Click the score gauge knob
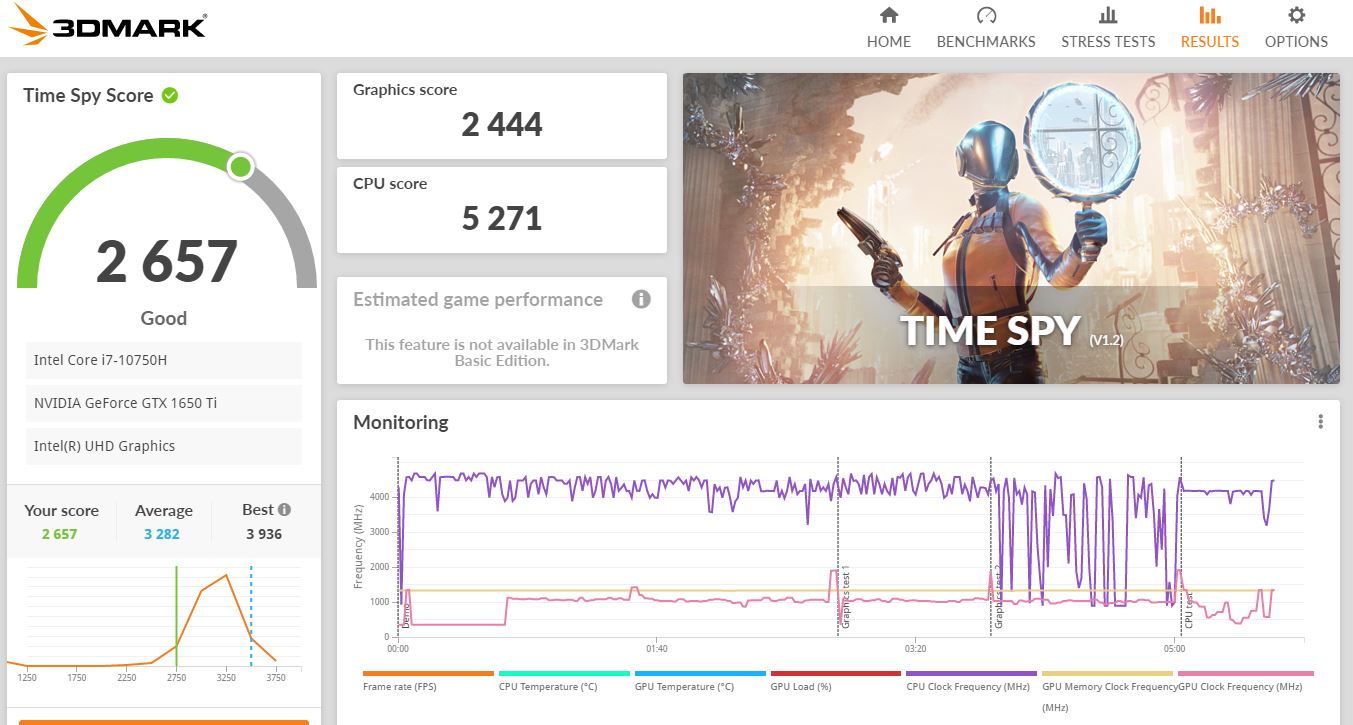Viewport: 1353px width, 725px height. point(240,167)
